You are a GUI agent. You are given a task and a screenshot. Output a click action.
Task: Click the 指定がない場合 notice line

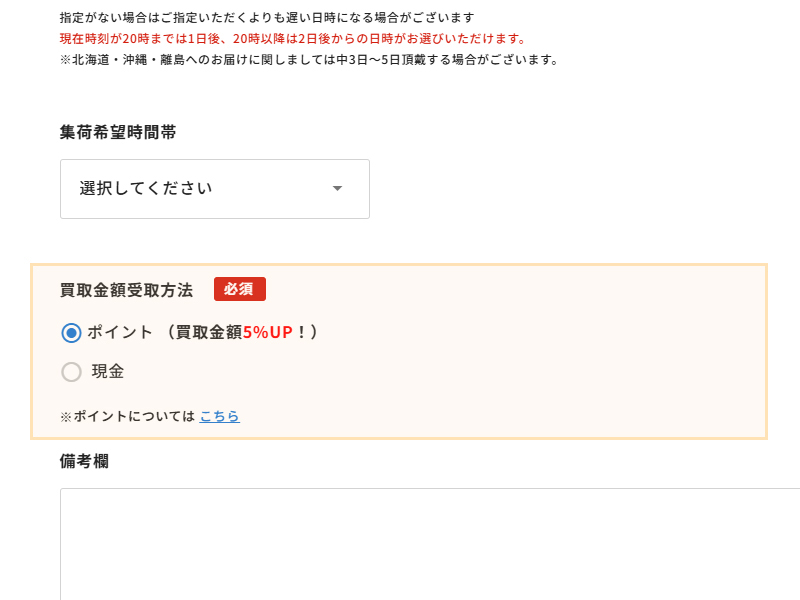266,18
